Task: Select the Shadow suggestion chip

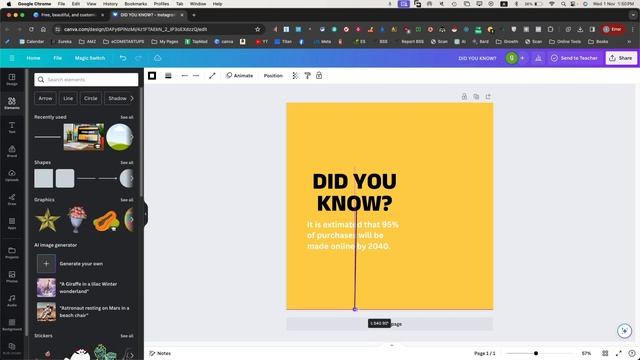Action: pyautogui.click(x=117, y=98)
